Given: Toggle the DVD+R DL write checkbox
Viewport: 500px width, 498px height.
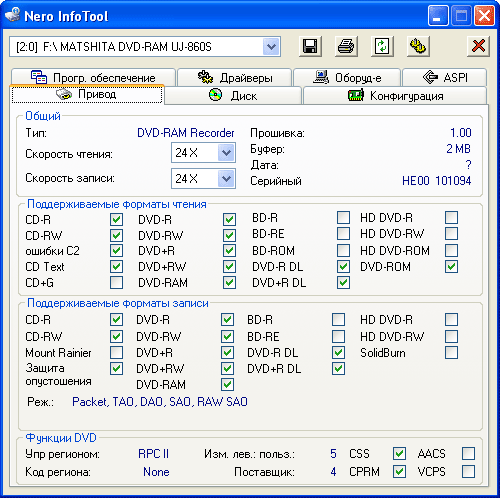Looking at the screenshot, I should pos(338,369).
